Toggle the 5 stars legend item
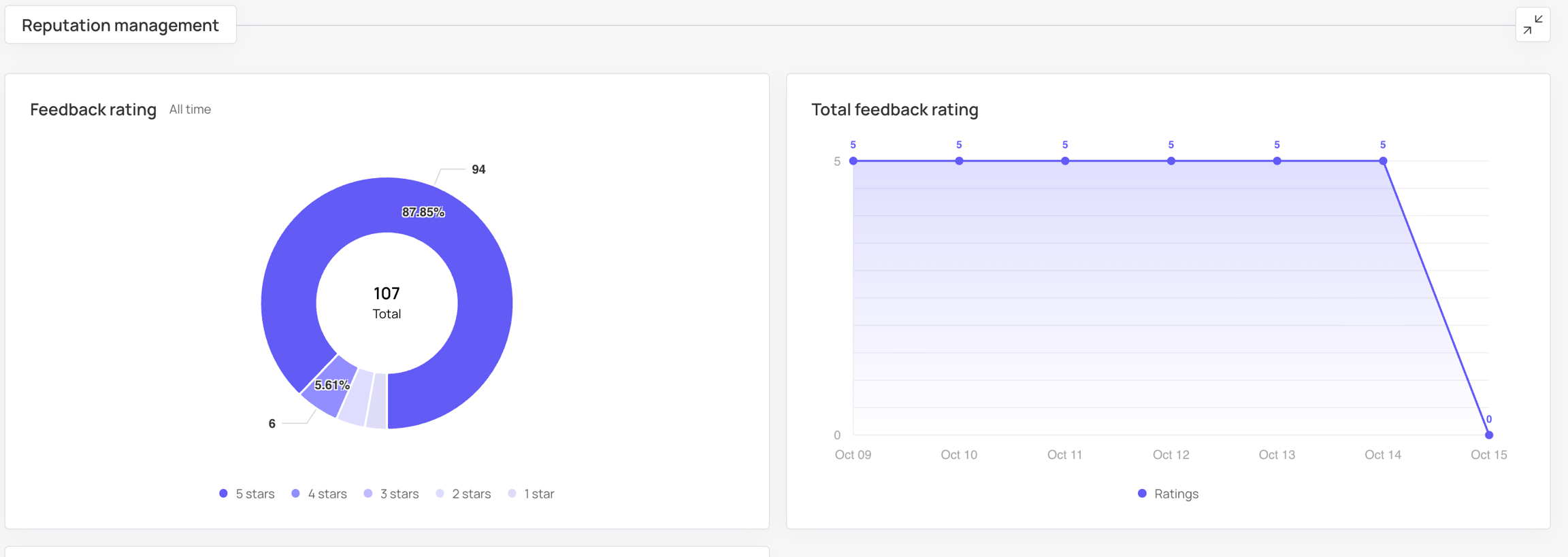This screenshot has height=557, width=1568. coord(247,494)
